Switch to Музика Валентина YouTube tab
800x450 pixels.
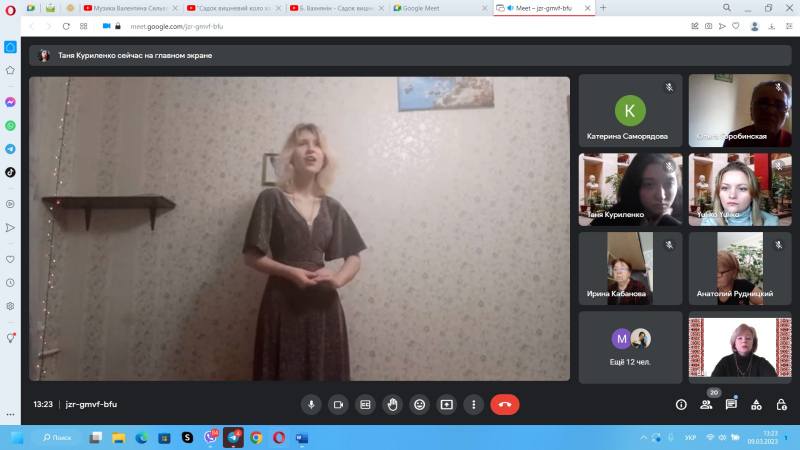(131, 8)
